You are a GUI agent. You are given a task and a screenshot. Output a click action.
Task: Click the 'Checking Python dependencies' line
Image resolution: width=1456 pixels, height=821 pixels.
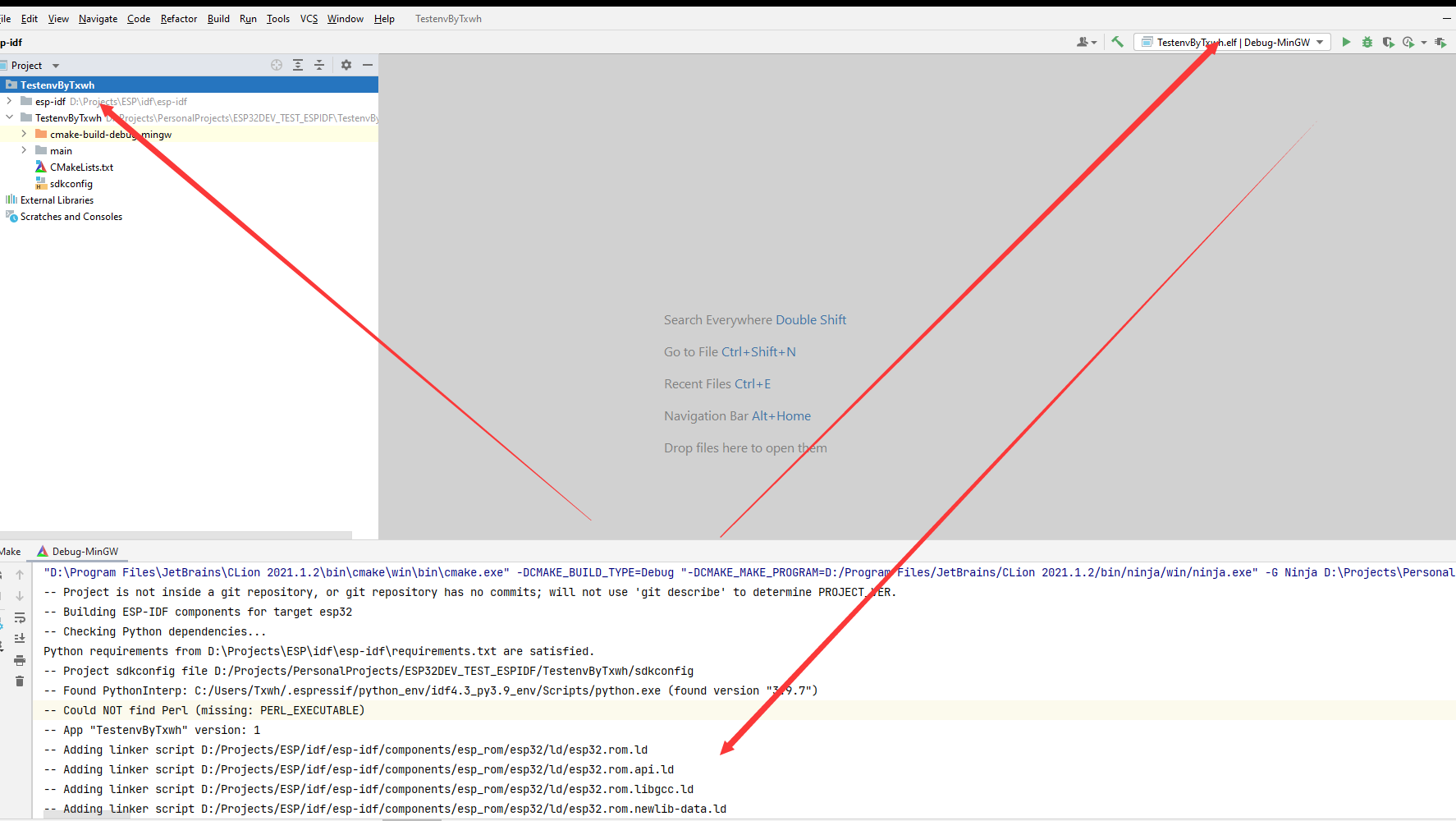pyautogui.click(x=155, y=631)
